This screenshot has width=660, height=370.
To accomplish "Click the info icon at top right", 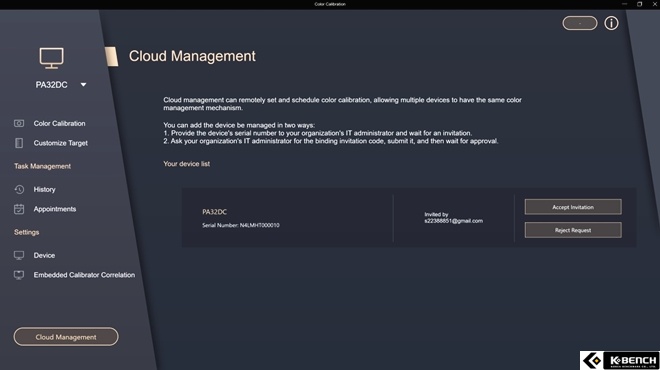I will click(611, 23).
